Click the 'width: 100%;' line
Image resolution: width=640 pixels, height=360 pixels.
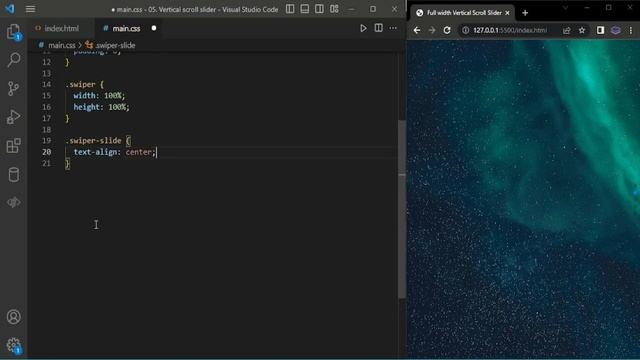point(99,96)
